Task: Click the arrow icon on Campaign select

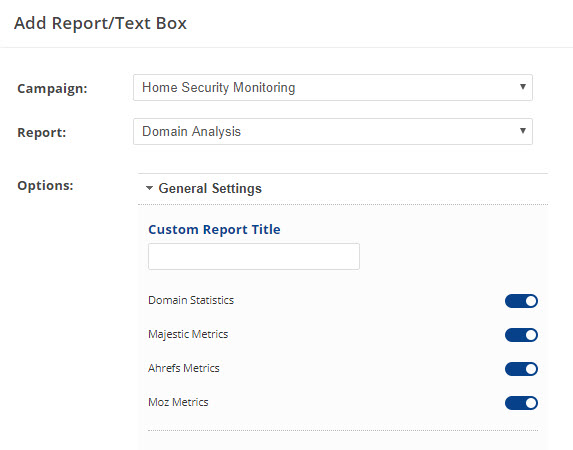Action: click(523, 87)
